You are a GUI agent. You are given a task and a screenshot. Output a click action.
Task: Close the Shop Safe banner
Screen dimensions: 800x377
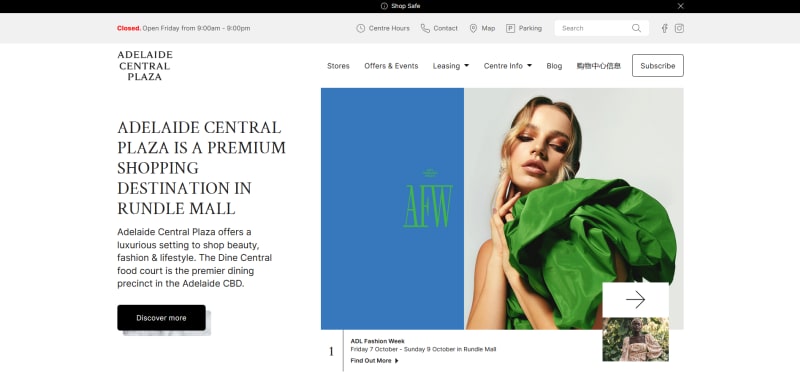pos(680,6)
